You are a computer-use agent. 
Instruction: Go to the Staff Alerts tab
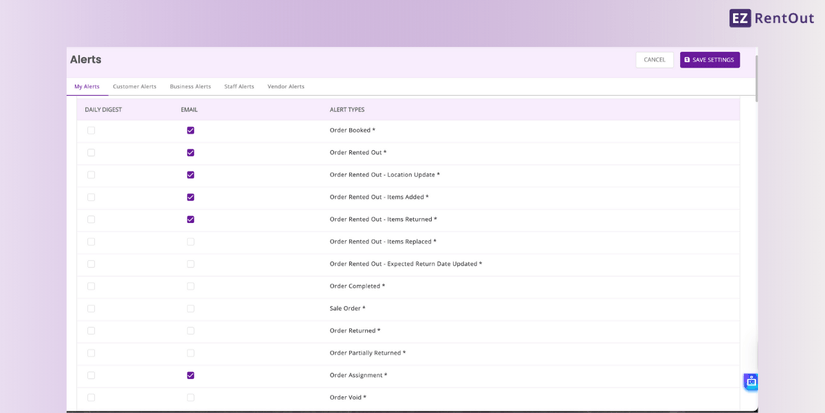click(239, 87)
